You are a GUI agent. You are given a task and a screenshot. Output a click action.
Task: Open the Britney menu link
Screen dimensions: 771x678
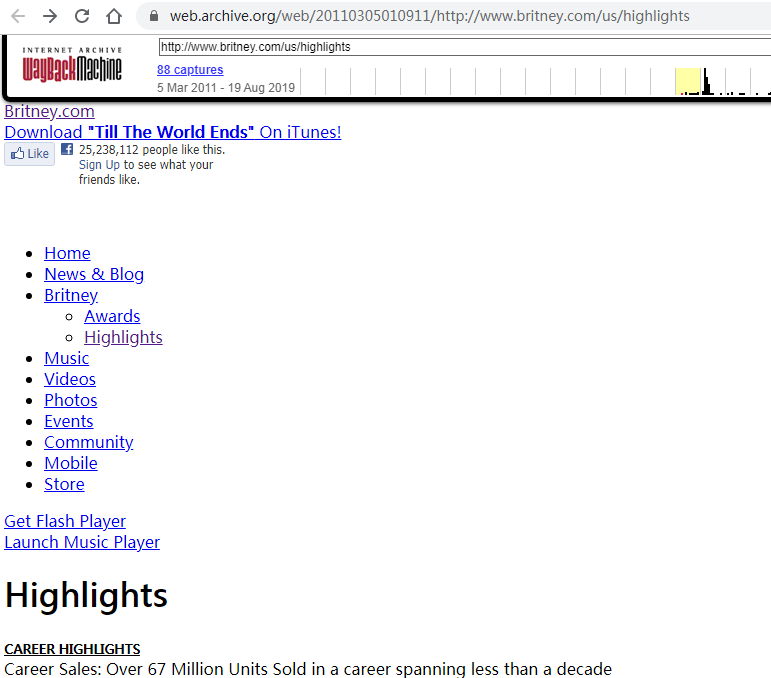click(x=71, y=295)
